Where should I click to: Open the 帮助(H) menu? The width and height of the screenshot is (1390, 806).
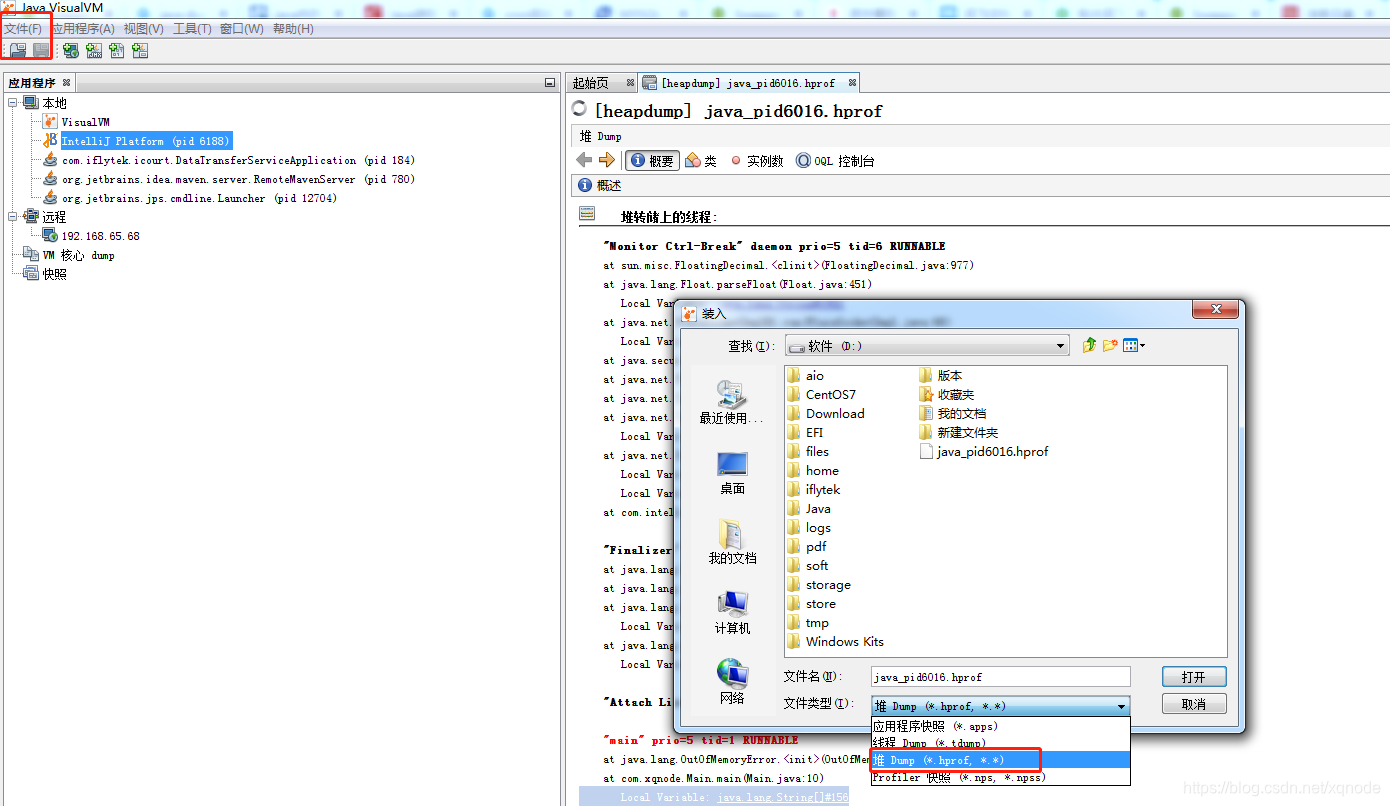tap(293, 29)
